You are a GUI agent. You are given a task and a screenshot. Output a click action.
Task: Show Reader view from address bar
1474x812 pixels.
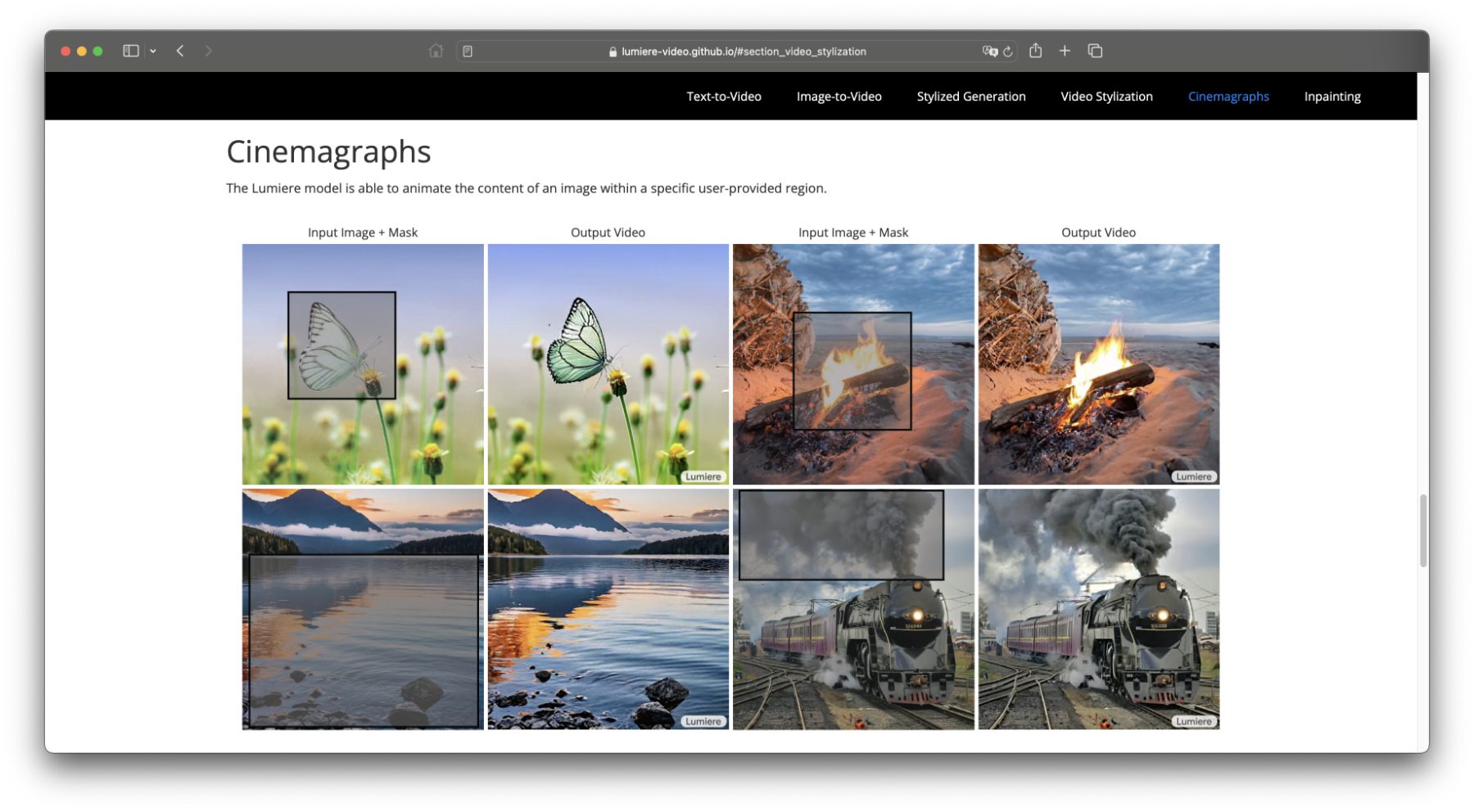pyautogui.click(x=468, y=52)
